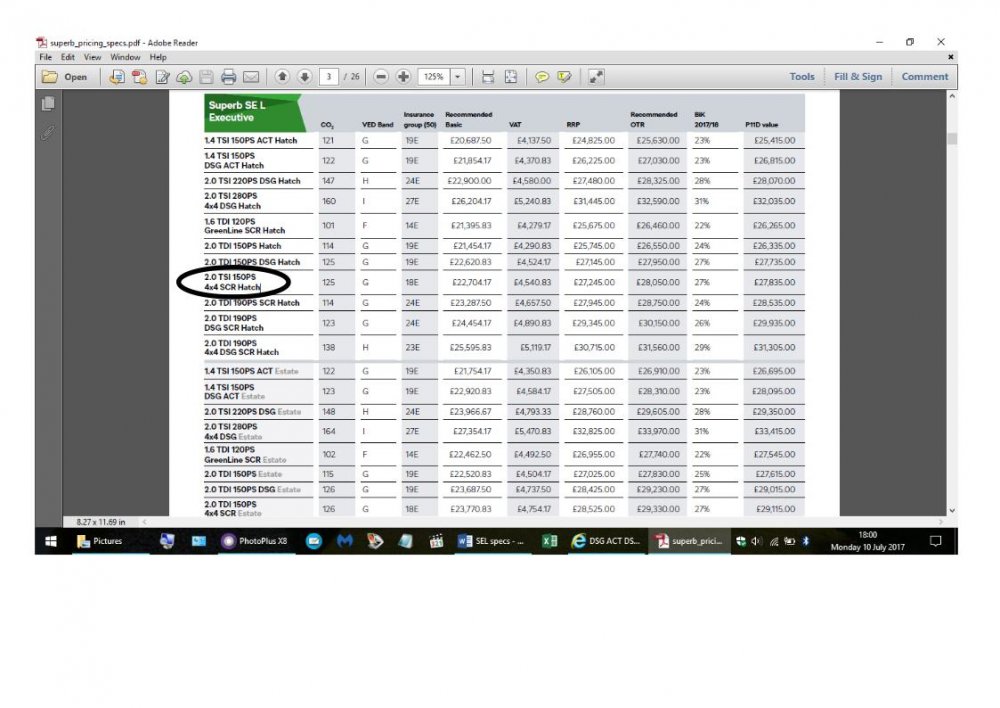Open the Fill & Sign pane
The height and width of the screenshot is (708, 1000).
coord(858,77)
